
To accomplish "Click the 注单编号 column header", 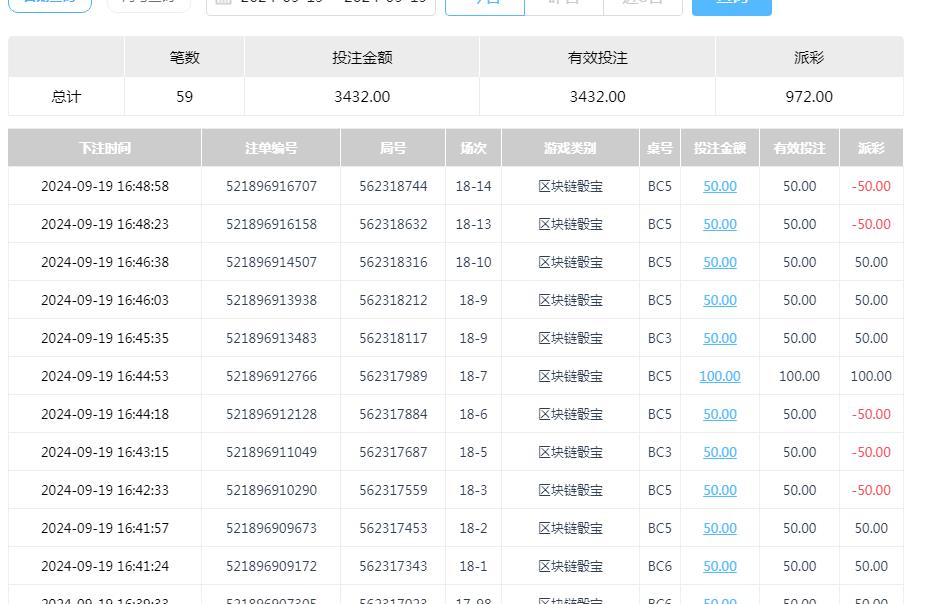I will pyautogui.click(x=269, y=147).
